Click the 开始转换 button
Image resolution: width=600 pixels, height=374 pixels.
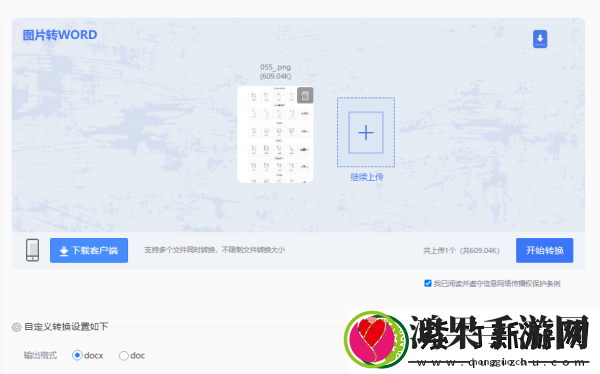pyautogui.click(x=544, y=250)
